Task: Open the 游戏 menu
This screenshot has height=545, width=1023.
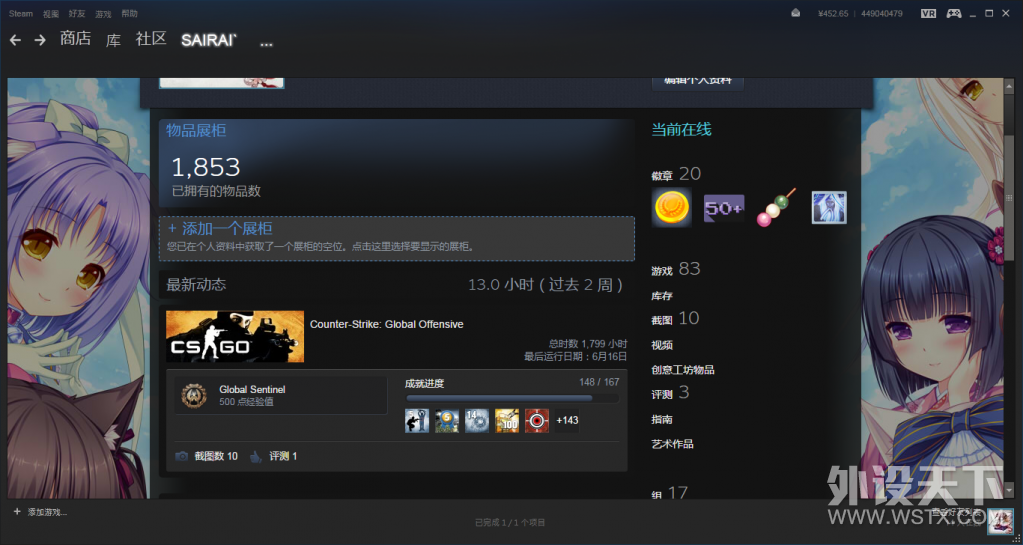Action: [102, 14]
